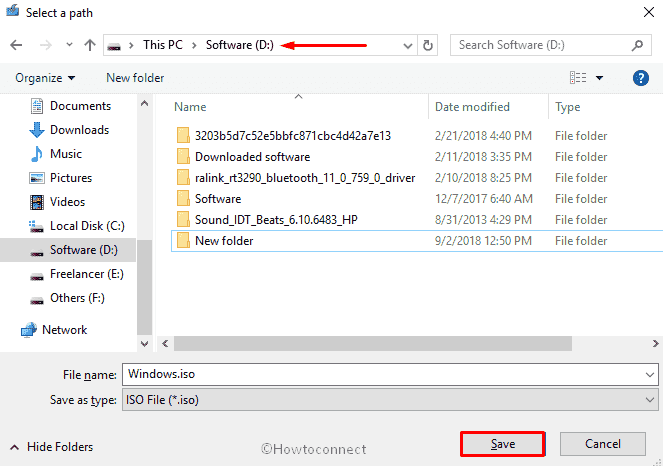Click the forward navigation arrow
Screen dimensions: 663x466
[x=45, y=45]
